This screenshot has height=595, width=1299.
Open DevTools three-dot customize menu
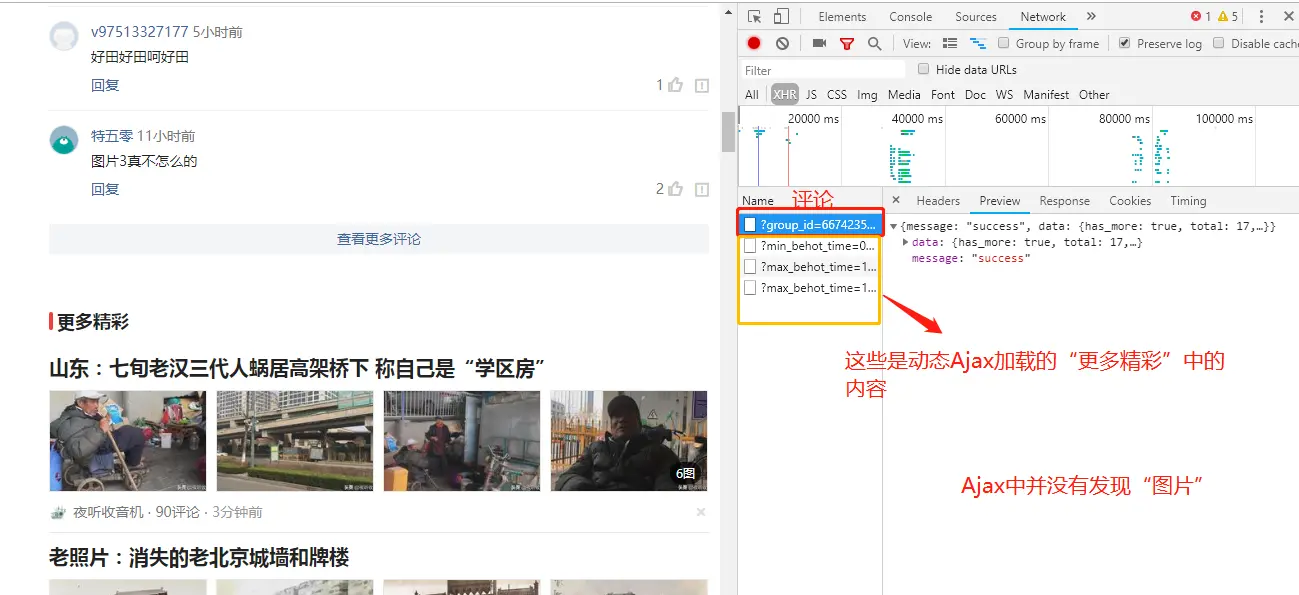[1261, 16]
